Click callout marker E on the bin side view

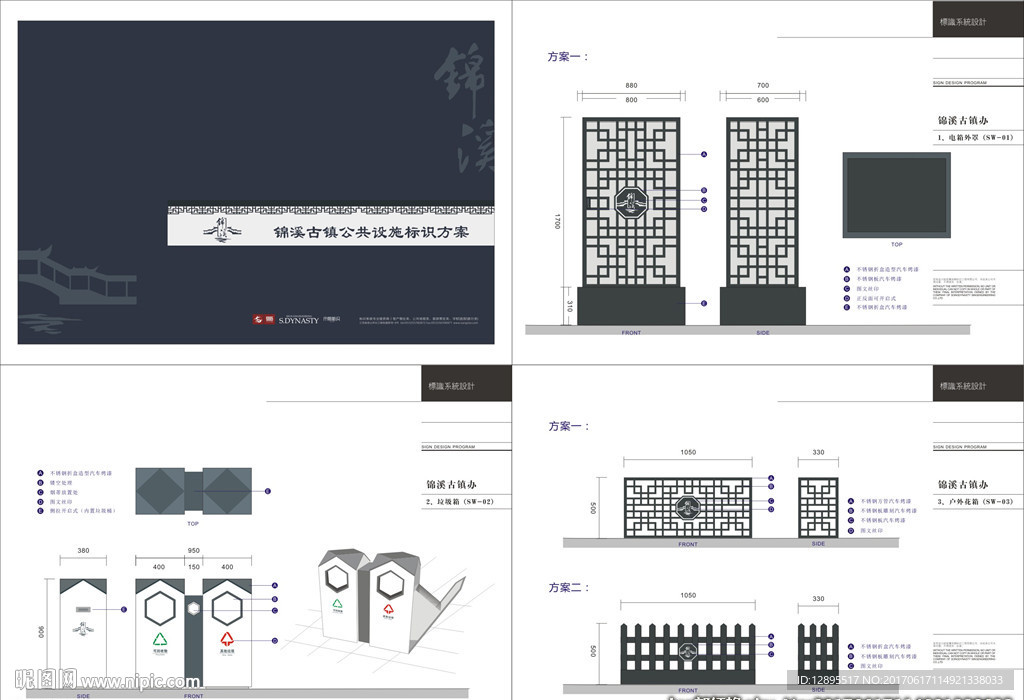[124, 609]
